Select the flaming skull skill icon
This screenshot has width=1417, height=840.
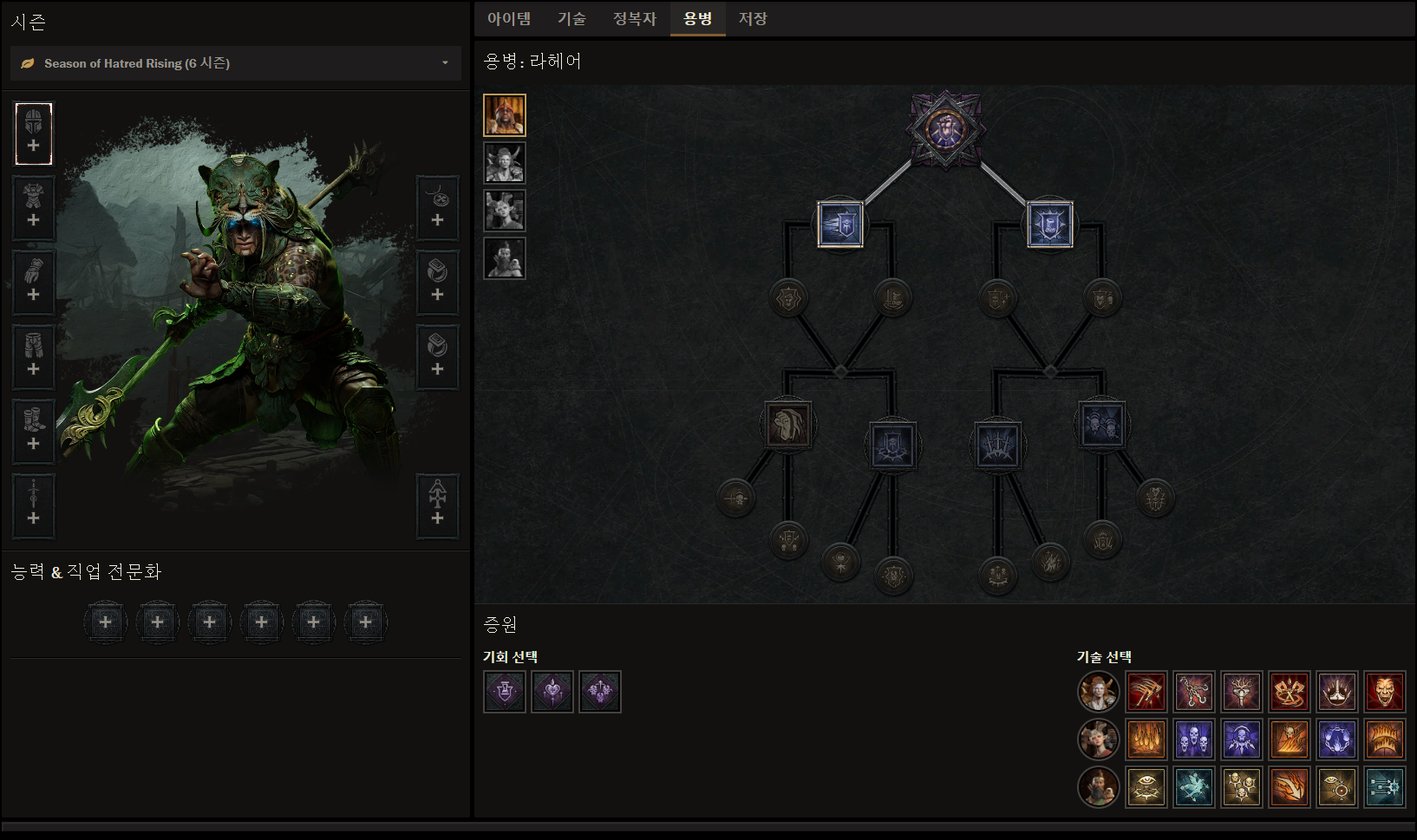pyautogui.click(x=1290, y=739)
